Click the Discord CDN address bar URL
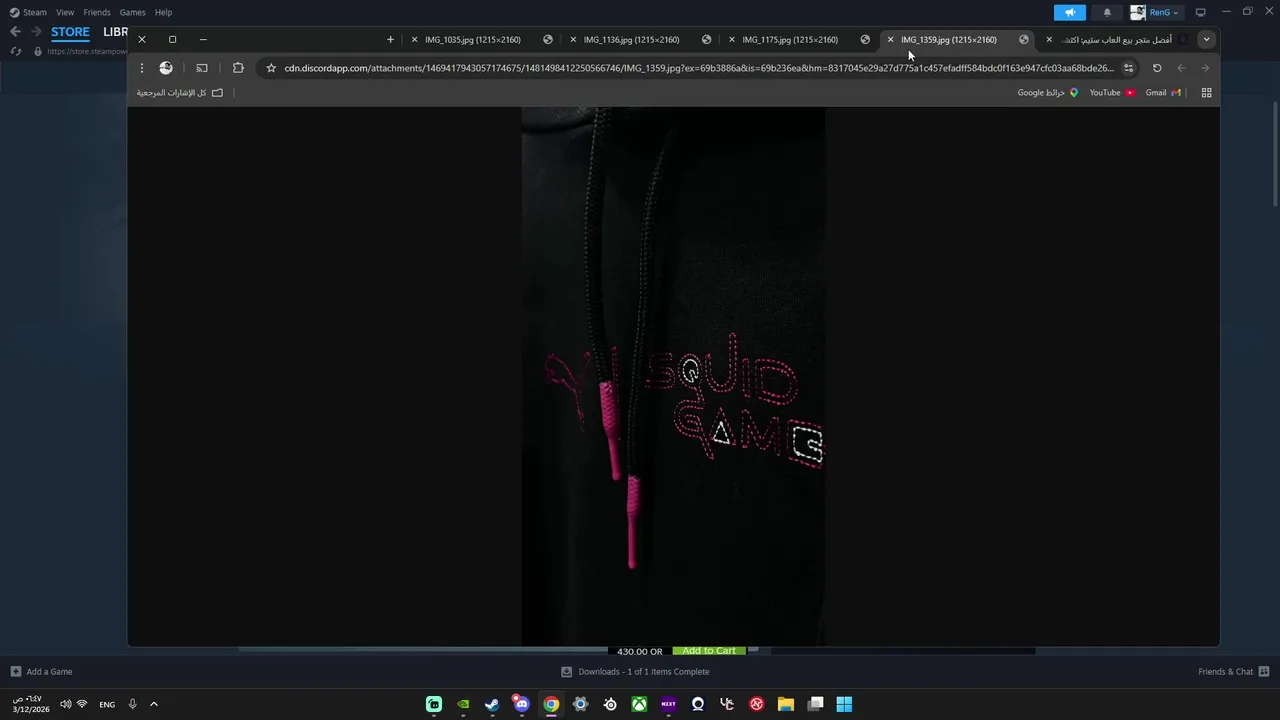1280x720 pixels. point(698,68)
